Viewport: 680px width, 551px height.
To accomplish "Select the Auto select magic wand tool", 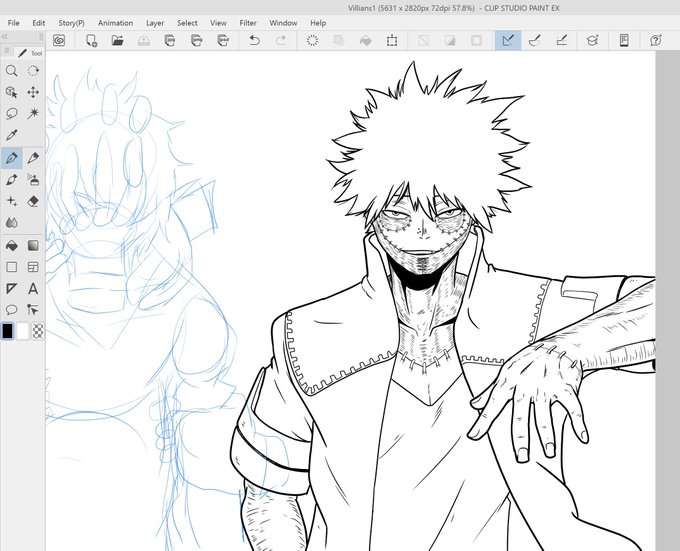I will [x=33, y=114].
